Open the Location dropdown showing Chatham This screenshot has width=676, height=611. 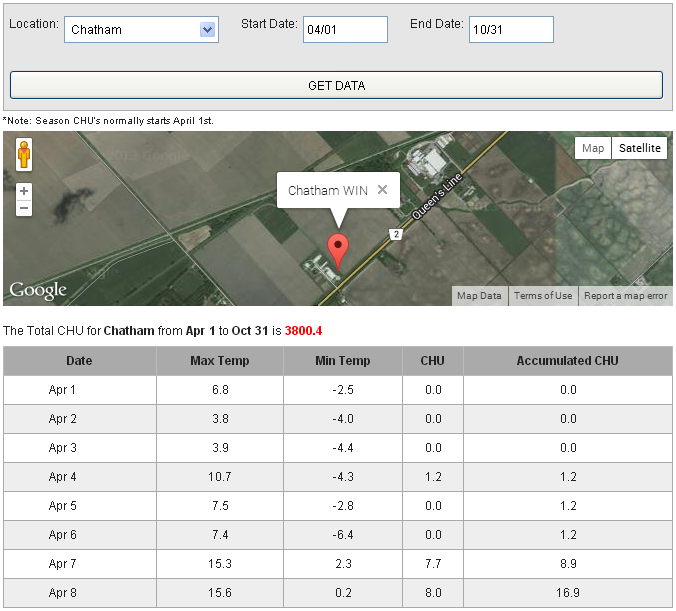[141, 29]
